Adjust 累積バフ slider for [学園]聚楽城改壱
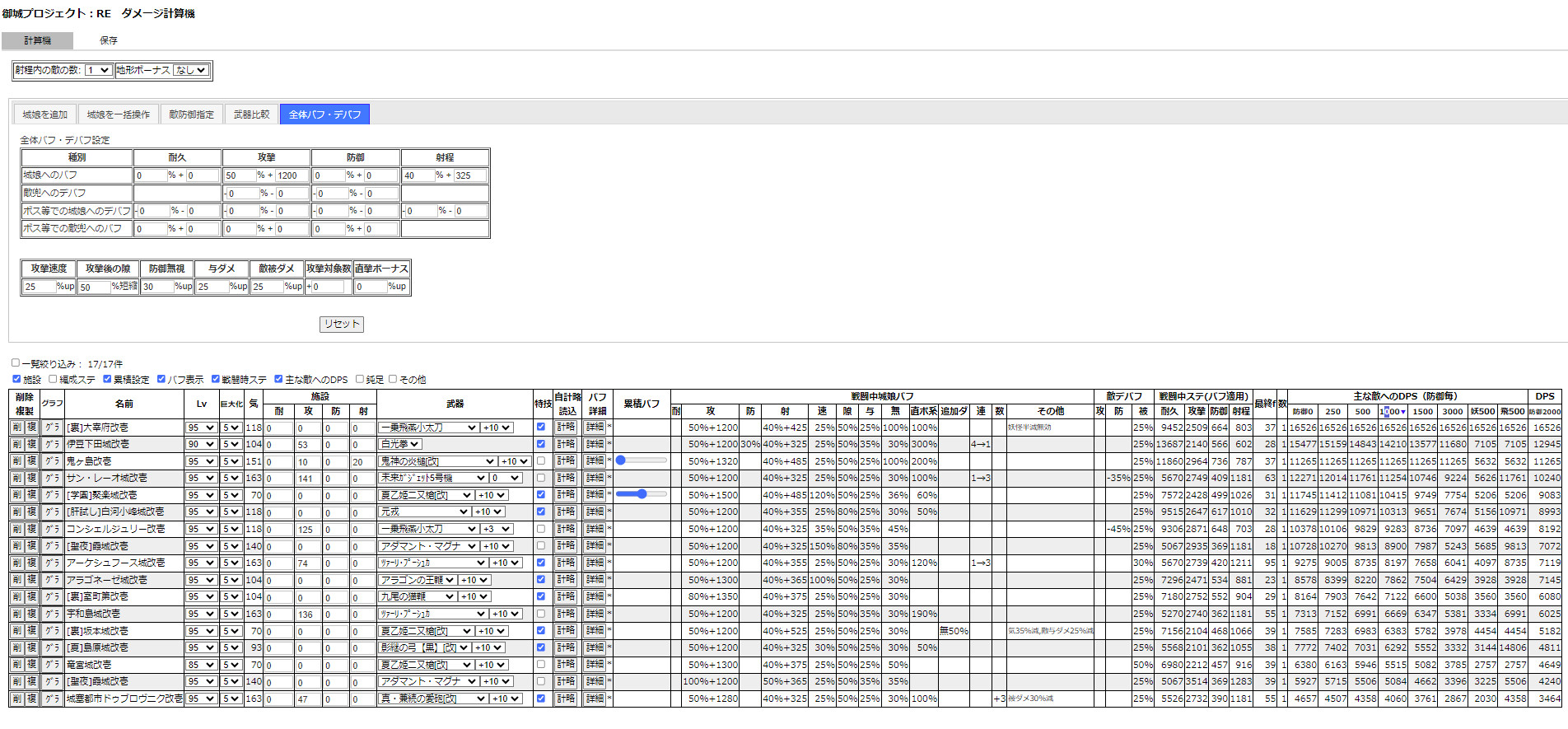Image resolution: width=1568 pixels, height=729 pixels. [x=641, y=494]
